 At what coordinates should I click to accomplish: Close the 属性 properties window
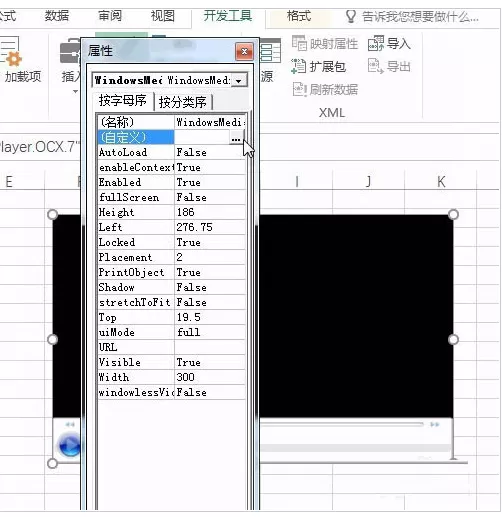pos(244,52)
